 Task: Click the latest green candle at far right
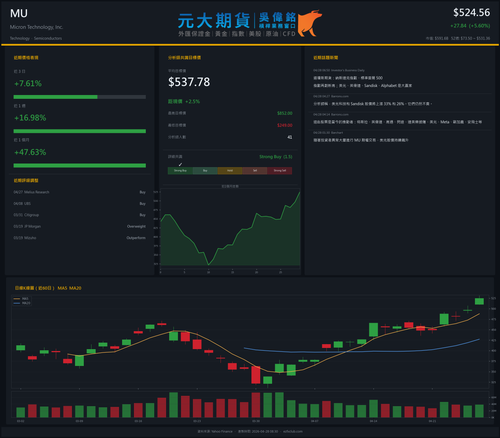tap(479, 301)
